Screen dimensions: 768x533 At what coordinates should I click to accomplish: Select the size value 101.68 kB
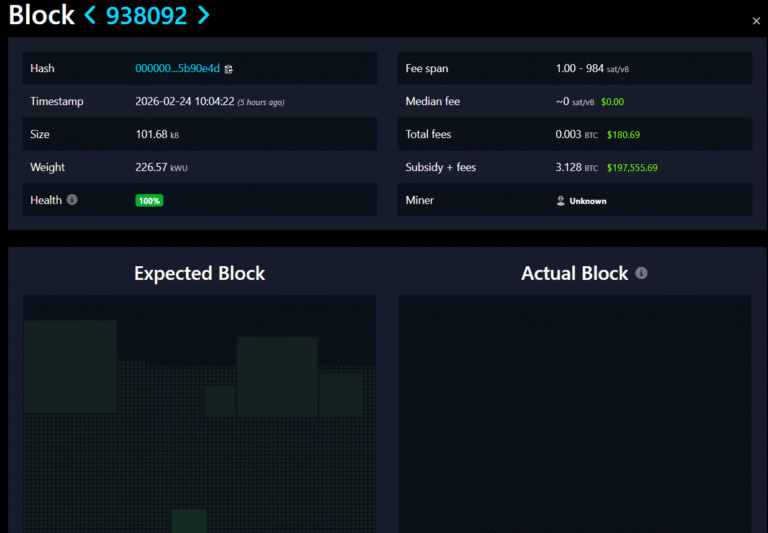(x=157, y=134)
